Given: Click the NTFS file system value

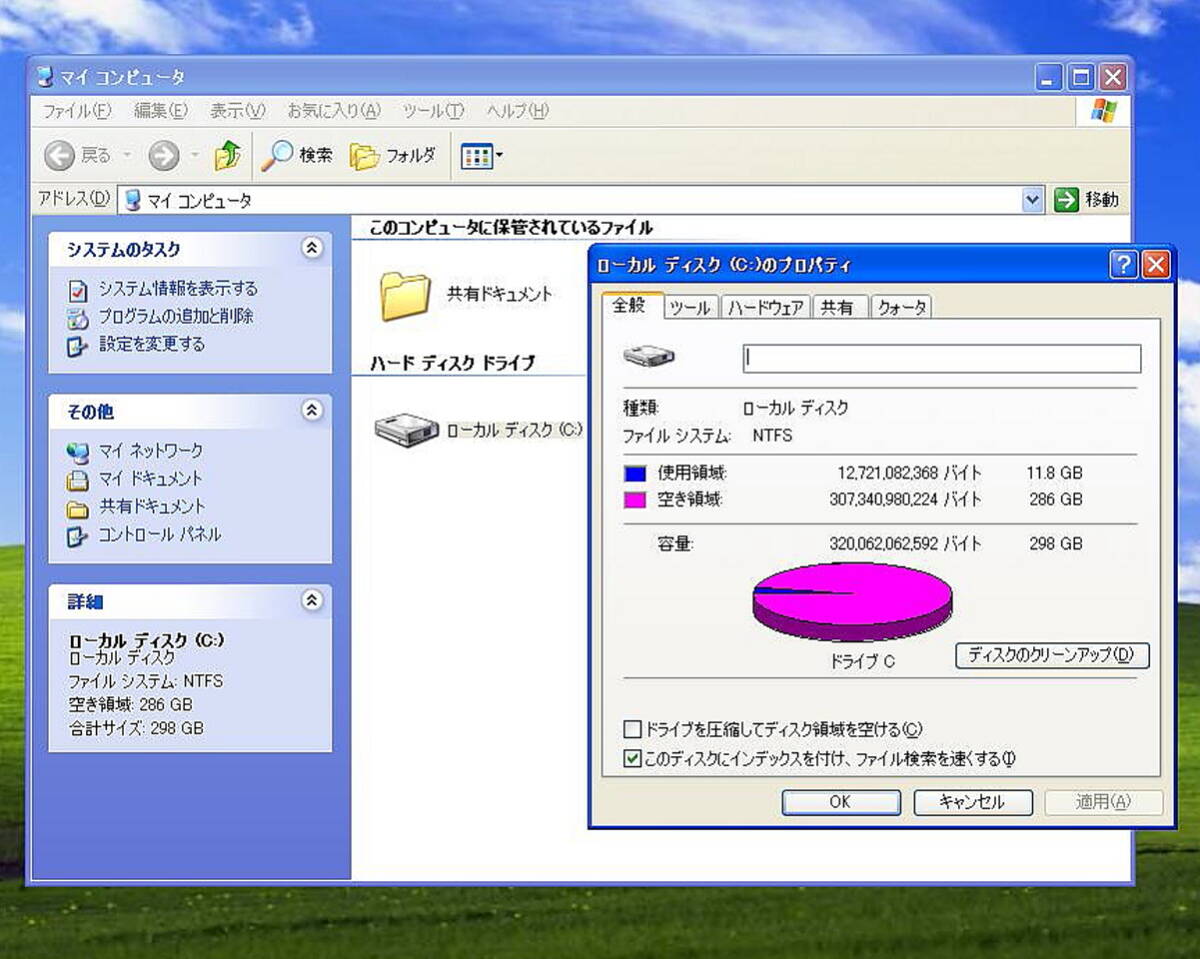Looking at the screenshot, I should point(773,436).
